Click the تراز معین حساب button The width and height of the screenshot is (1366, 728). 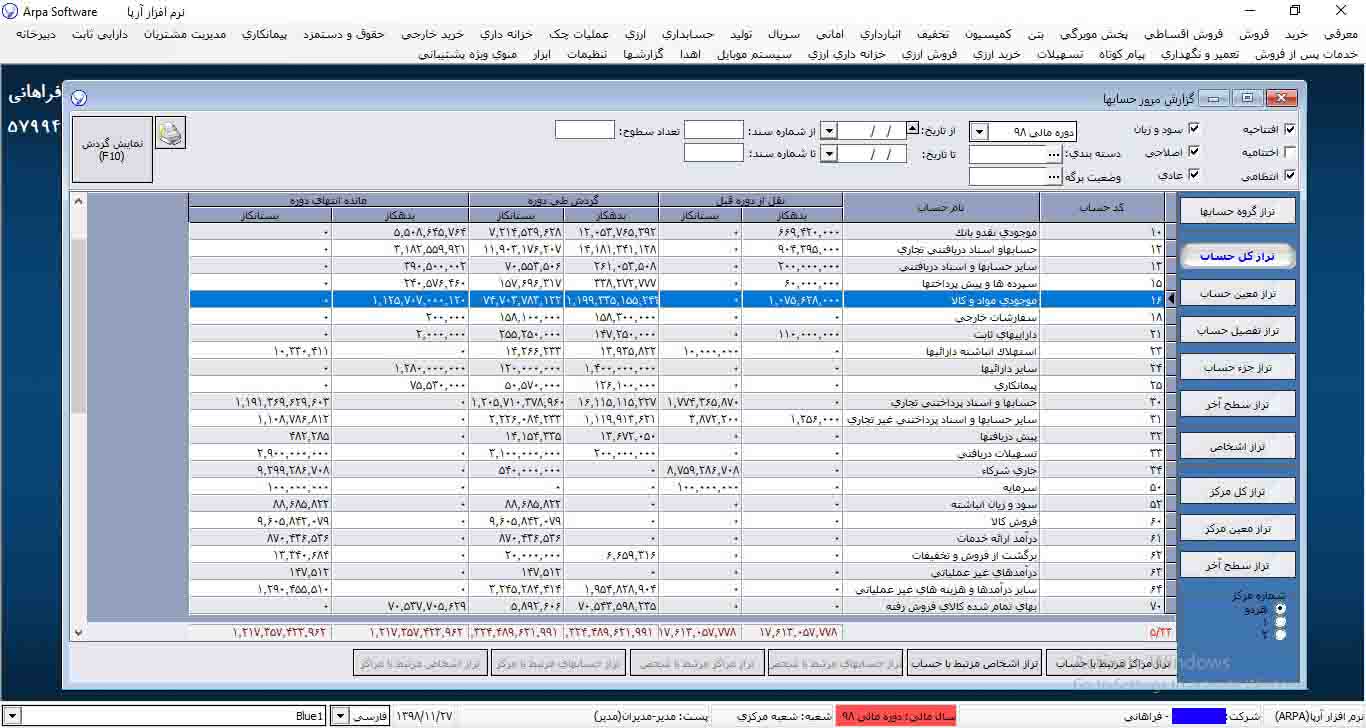click(1237, 293)
